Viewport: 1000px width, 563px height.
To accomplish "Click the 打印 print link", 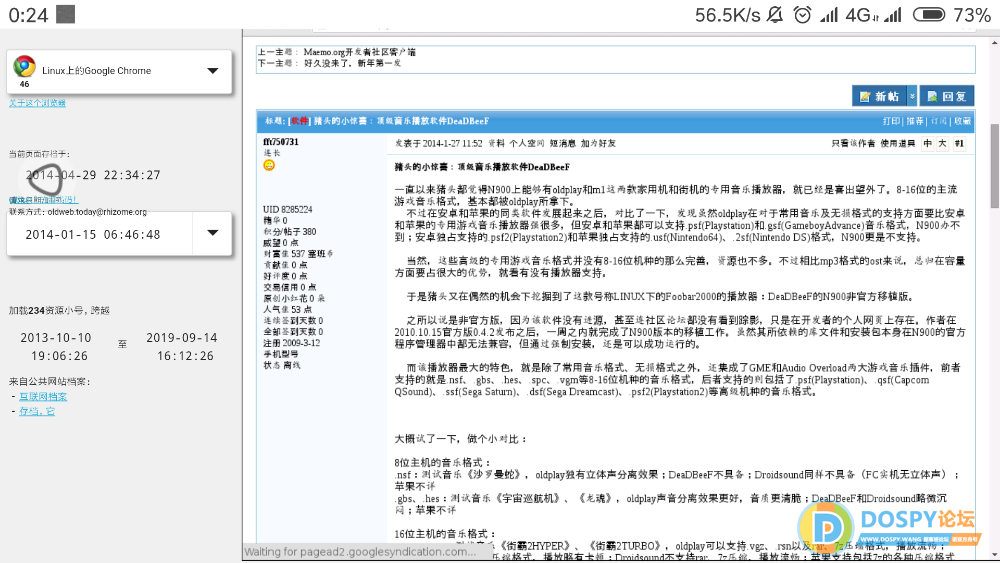I will [x=891, y=121].
